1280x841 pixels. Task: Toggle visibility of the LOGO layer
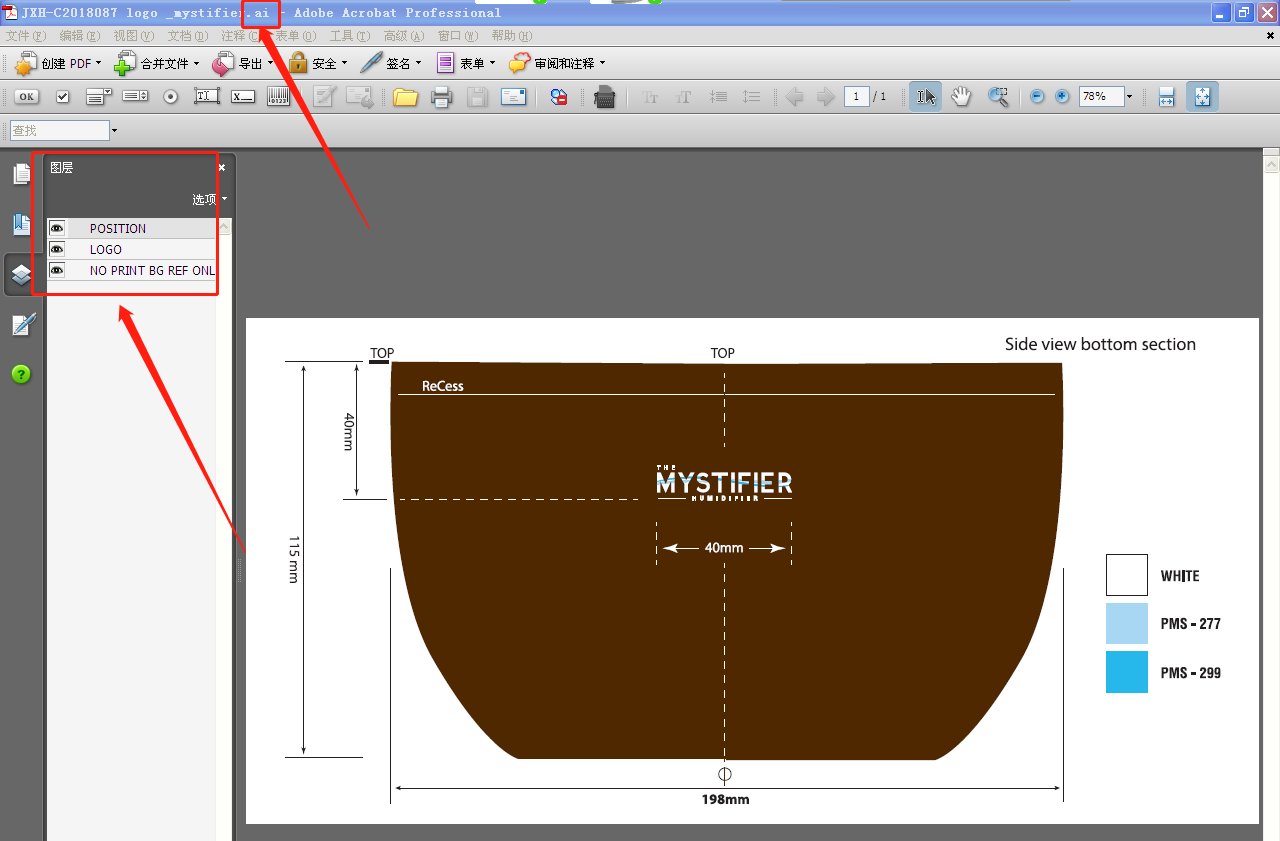tap(57, 249)
